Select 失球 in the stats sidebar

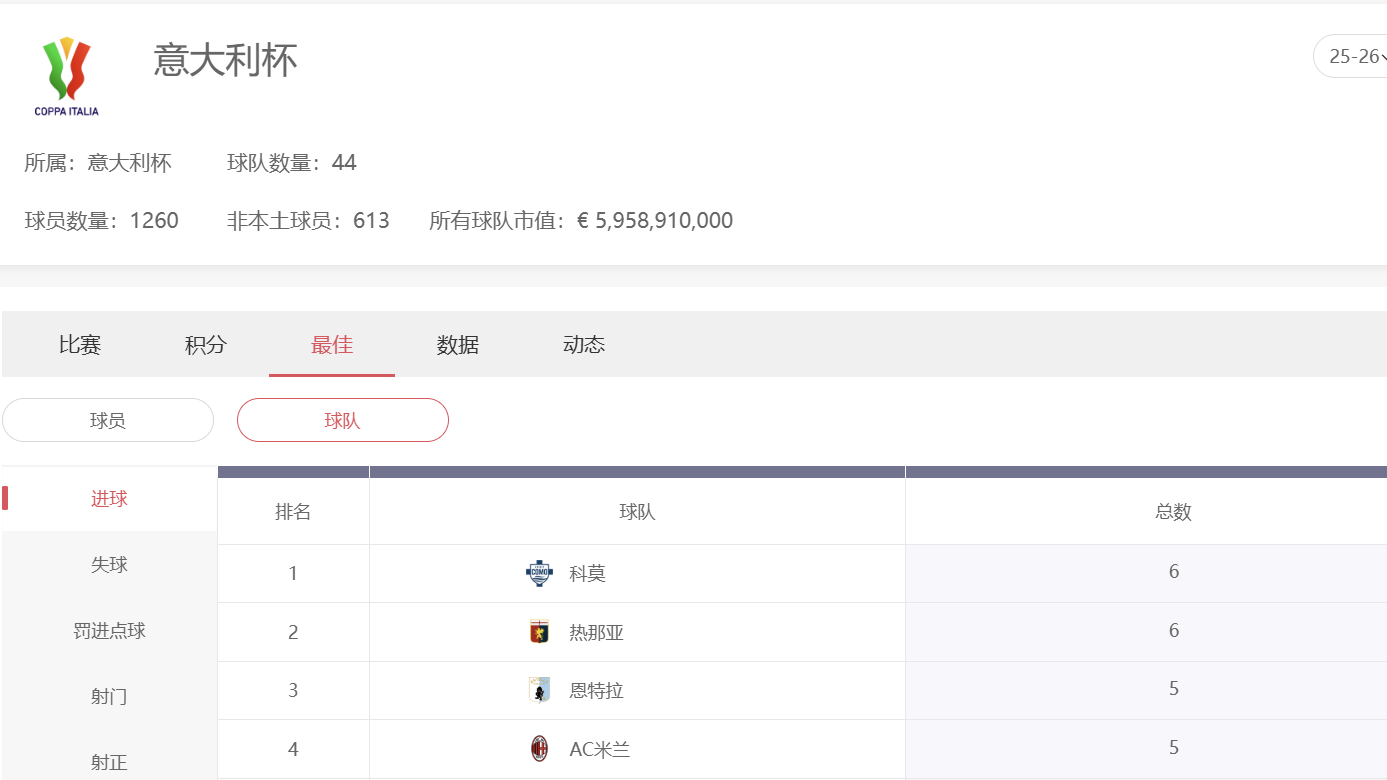tap(109, 565)
